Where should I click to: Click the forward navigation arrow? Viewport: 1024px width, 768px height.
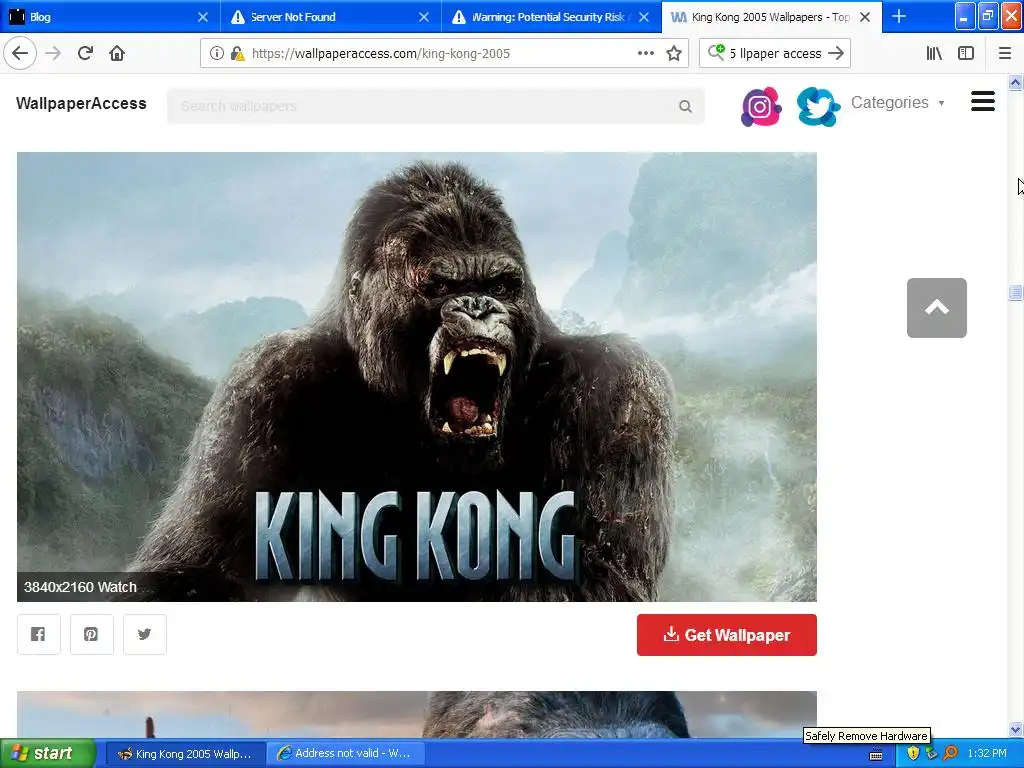pyautogui.click(x=53, y=54)
